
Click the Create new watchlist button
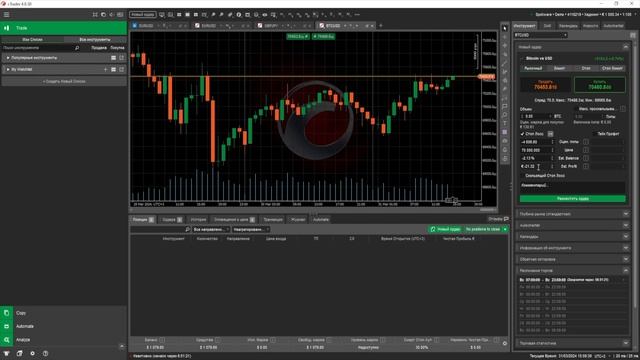coord(64,81)
